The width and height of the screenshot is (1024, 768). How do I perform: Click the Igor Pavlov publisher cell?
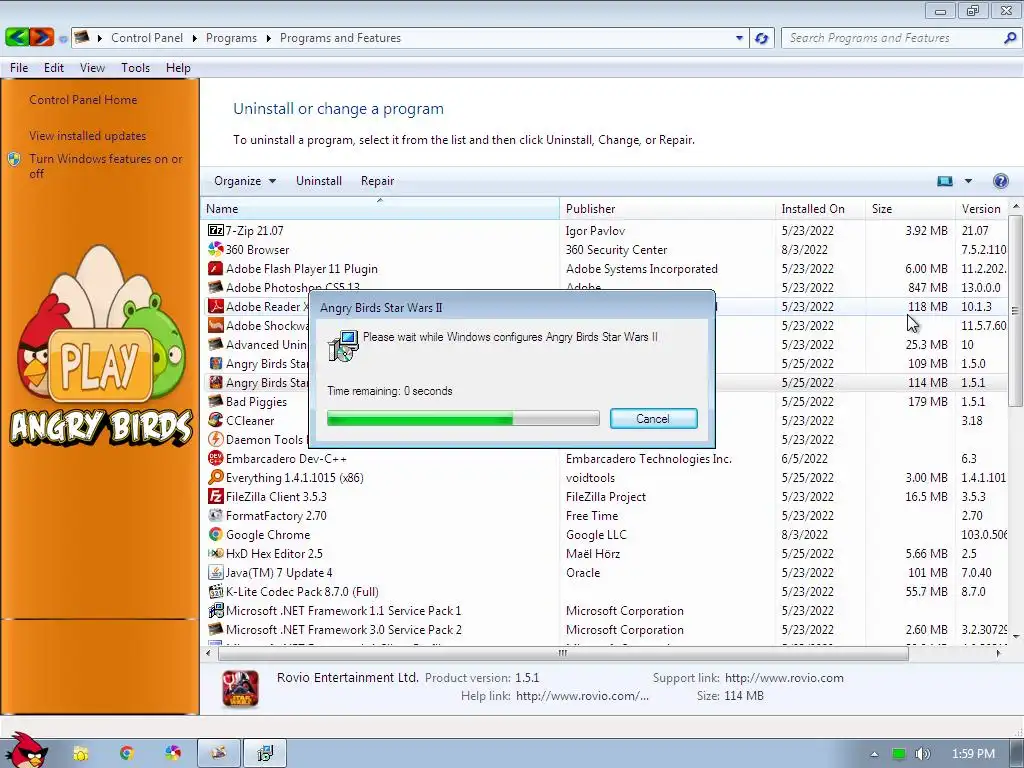coord(595,231)
